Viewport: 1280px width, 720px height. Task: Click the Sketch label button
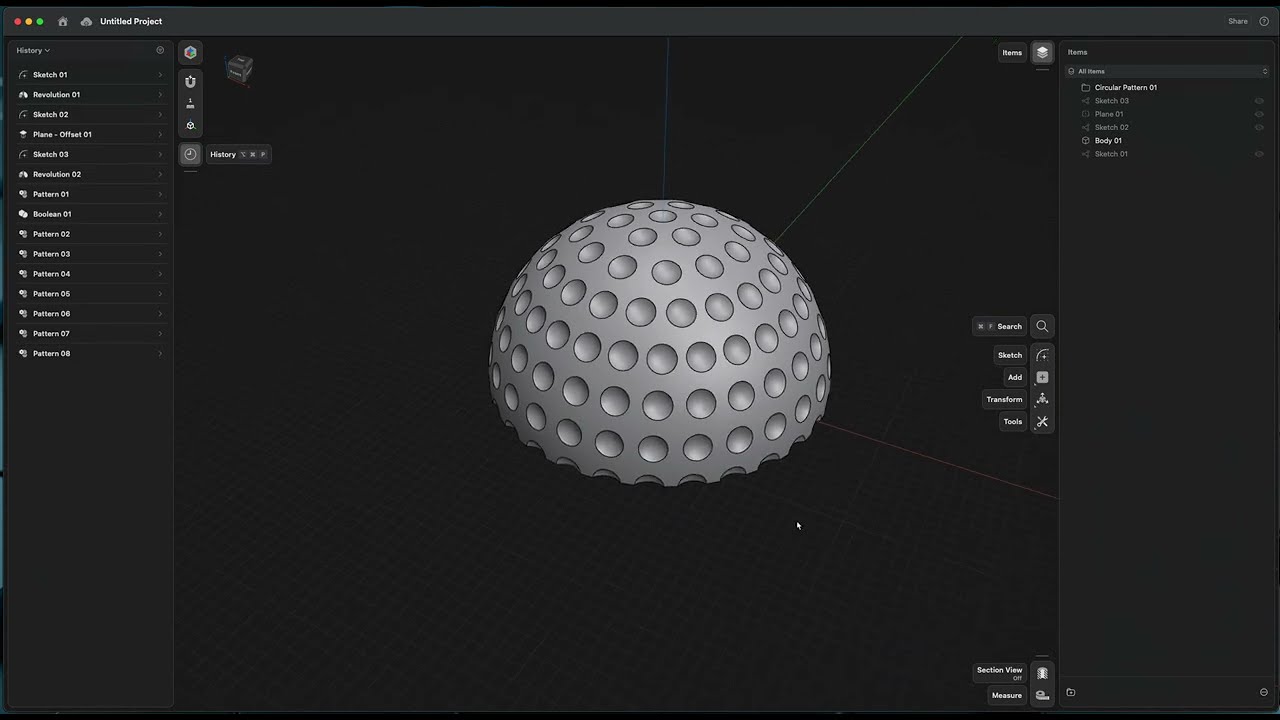coord(1010,355)
